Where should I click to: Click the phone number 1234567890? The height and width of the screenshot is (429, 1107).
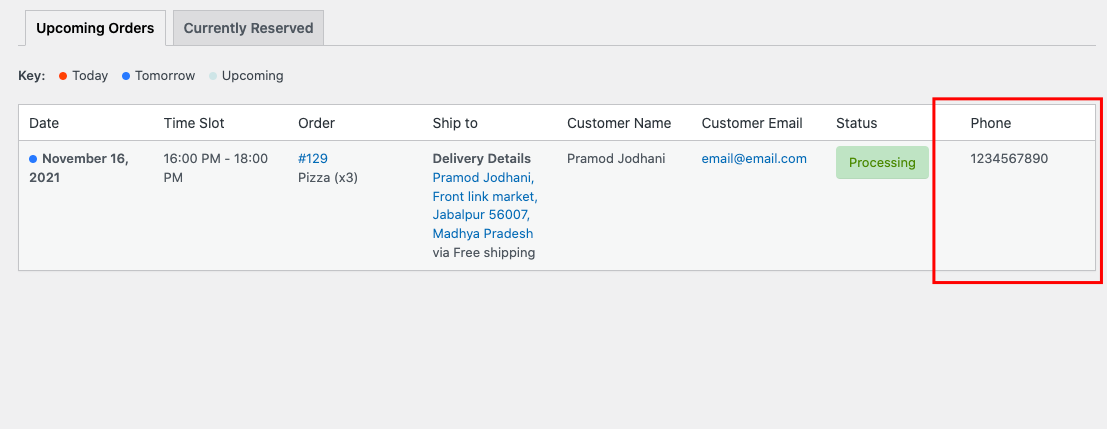coord(1009,158)
